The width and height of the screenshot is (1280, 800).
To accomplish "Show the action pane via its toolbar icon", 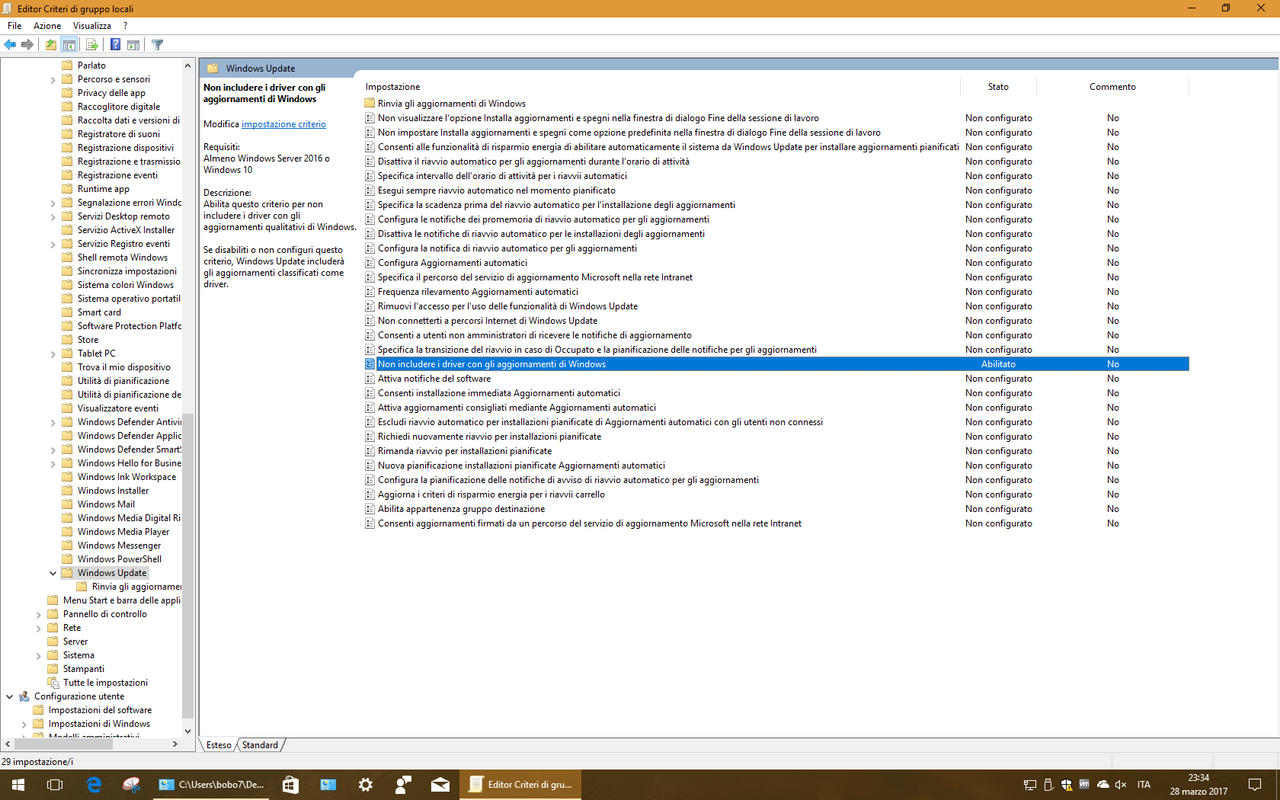I will [x=133, y=44].
